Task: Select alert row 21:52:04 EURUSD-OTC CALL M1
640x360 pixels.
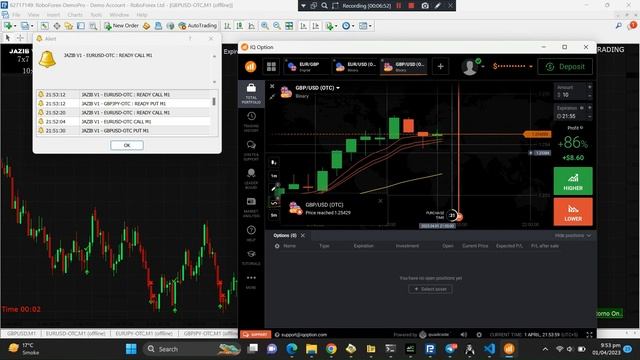Action: pyautogui.click(x=124, y=122)
